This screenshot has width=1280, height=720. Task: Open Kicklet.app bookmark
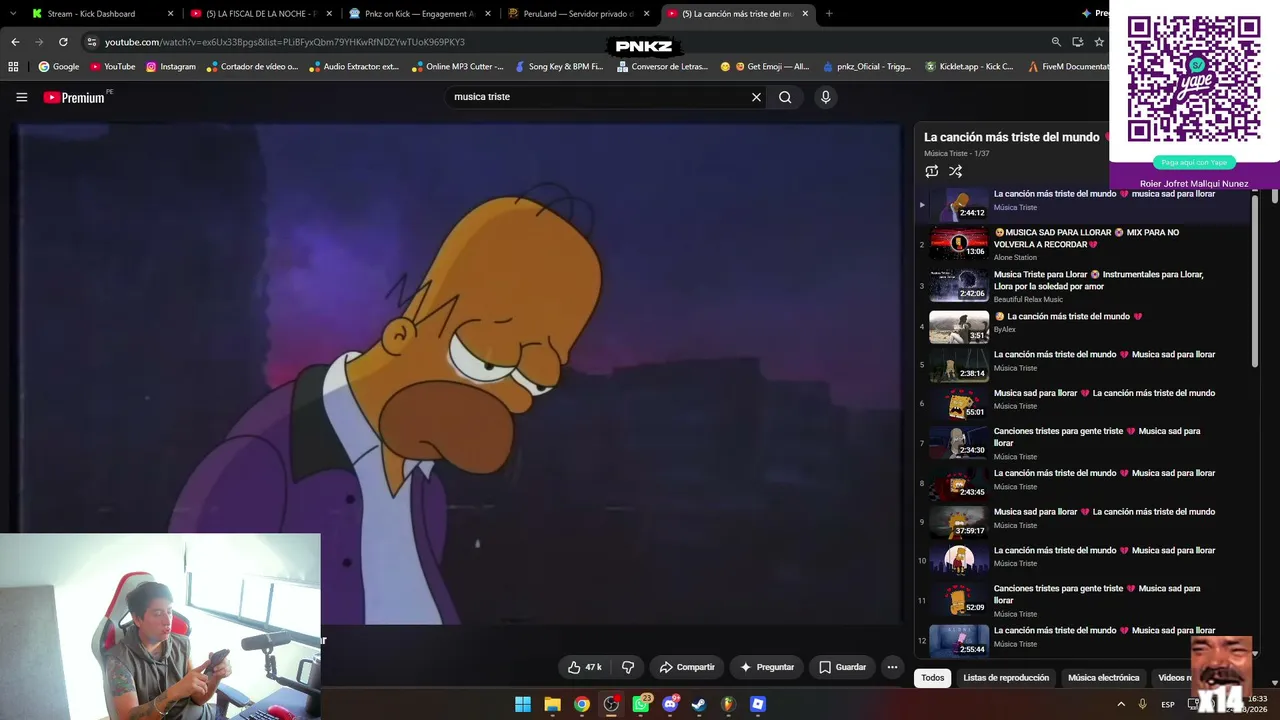tap(969, 67)
